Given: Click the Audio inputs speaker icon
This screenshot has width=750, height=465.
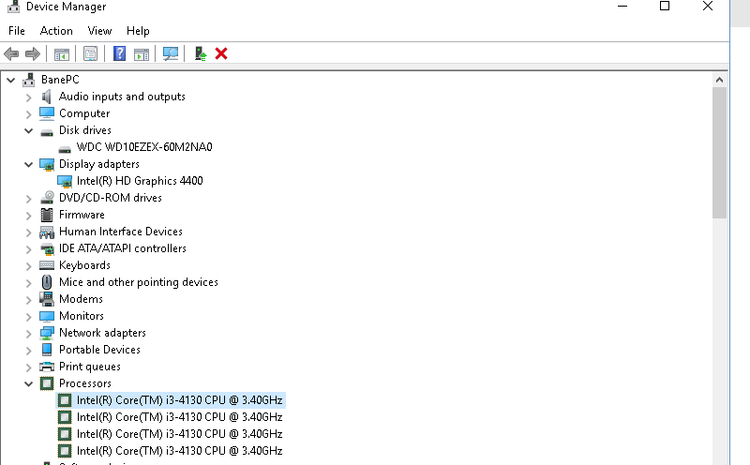Looking at the screenshot, I should (x=46, y=97).
